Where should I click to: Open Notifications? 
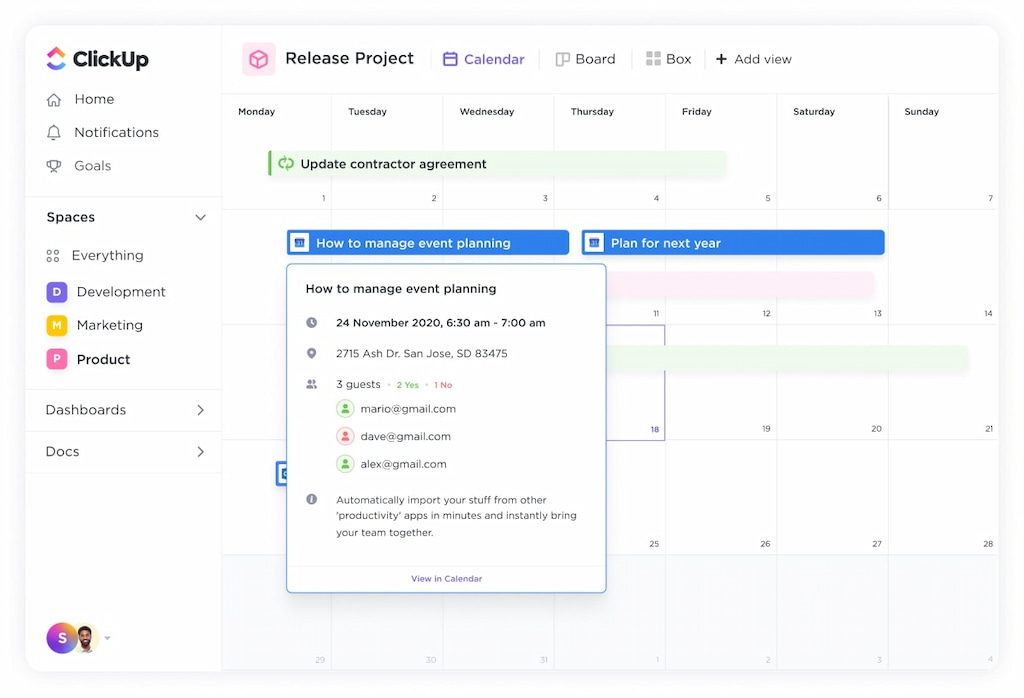[115, 132]
